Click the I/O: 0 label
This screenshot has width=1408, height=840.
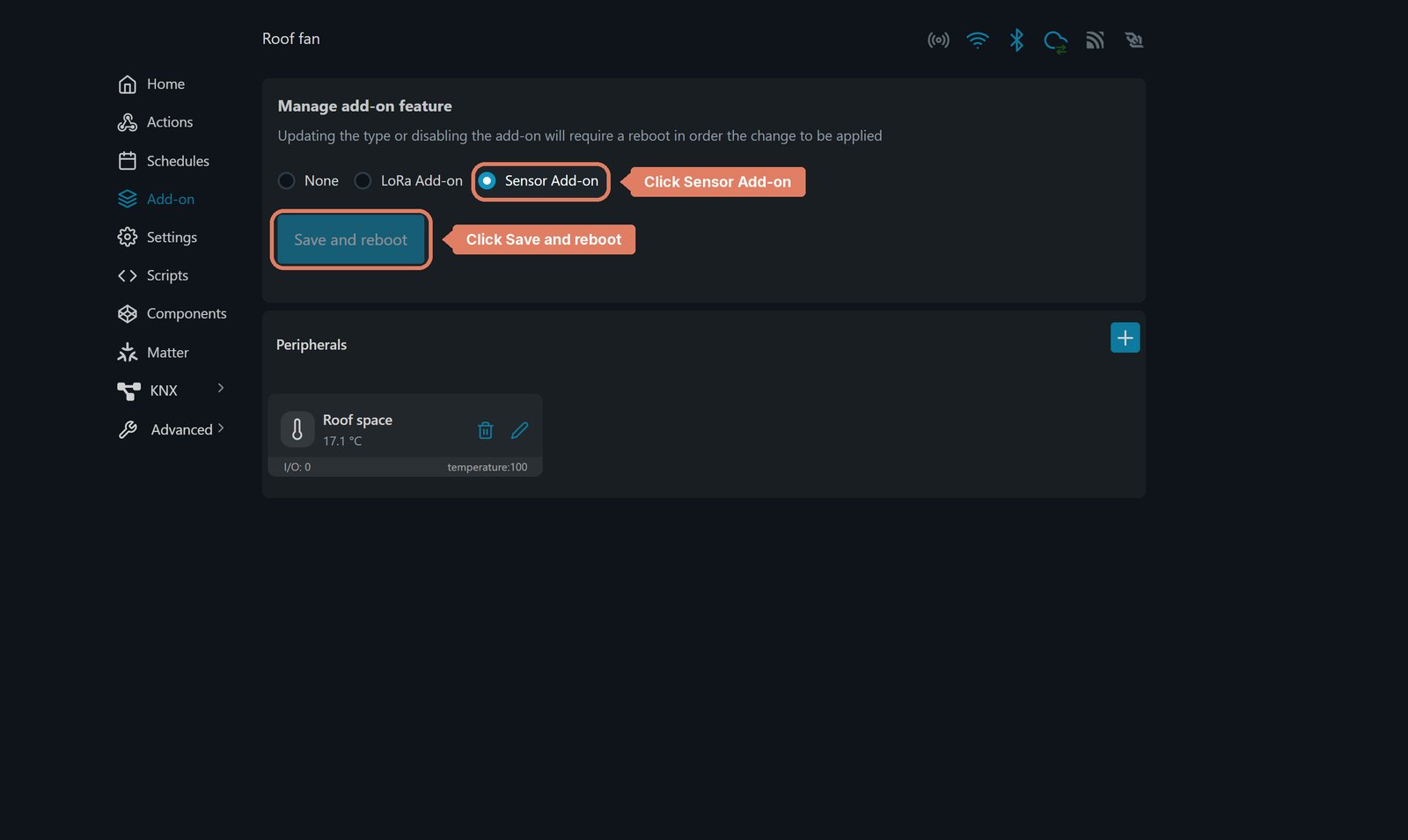click(x=297, y=467)
